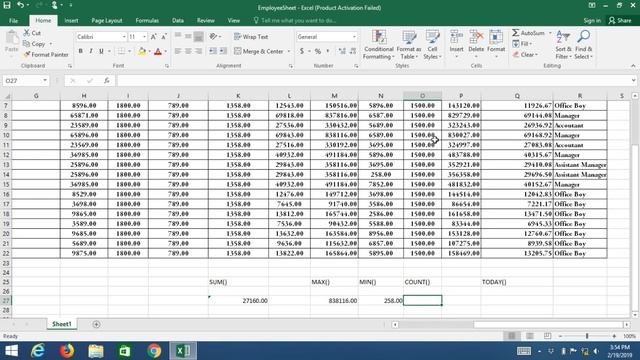Open the General number format dropdown
The image size is (640, 360).
click(354, 37)
